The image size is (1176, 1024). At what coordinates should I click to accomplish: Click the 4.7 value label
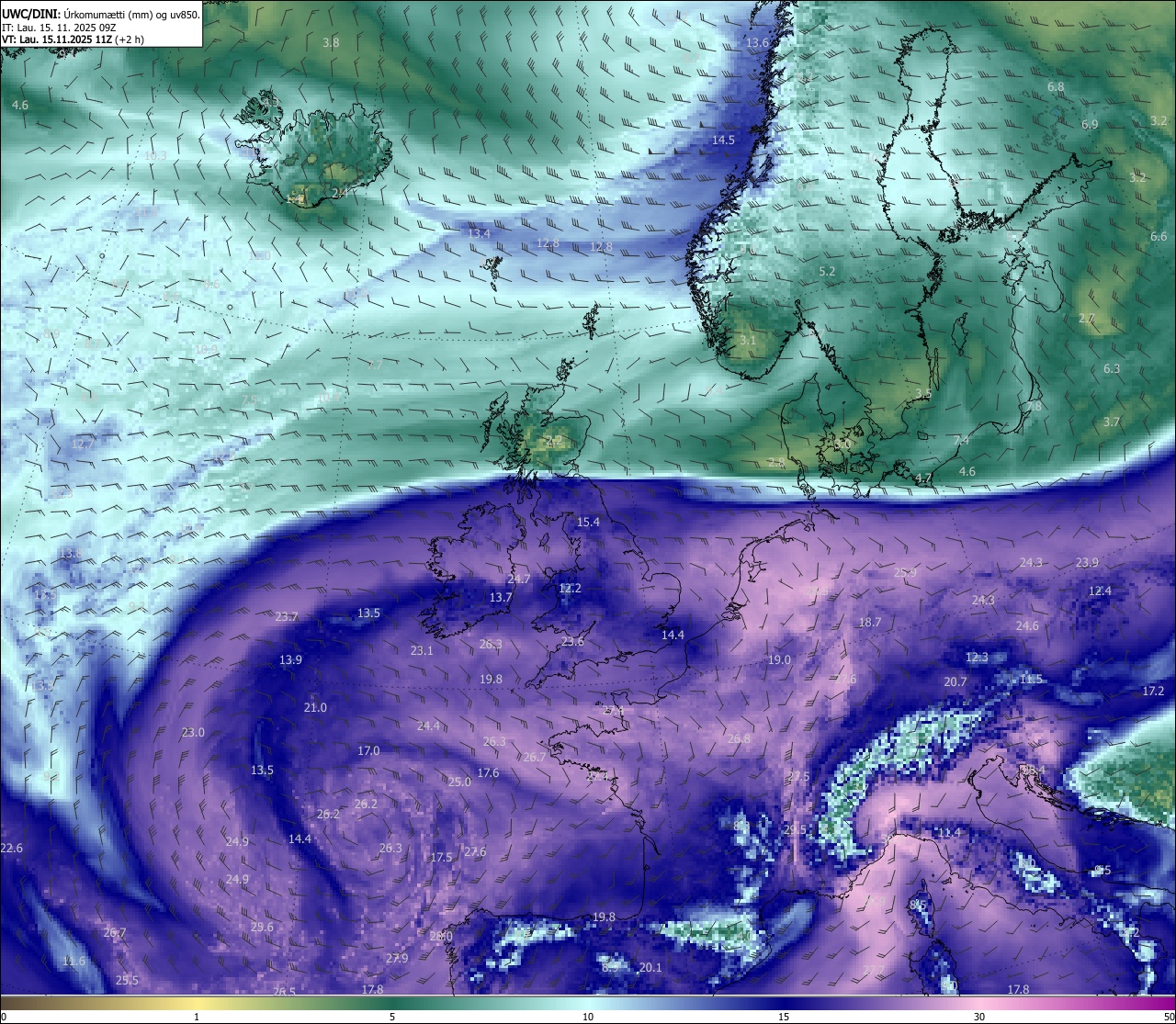click(x=924, y=478)
